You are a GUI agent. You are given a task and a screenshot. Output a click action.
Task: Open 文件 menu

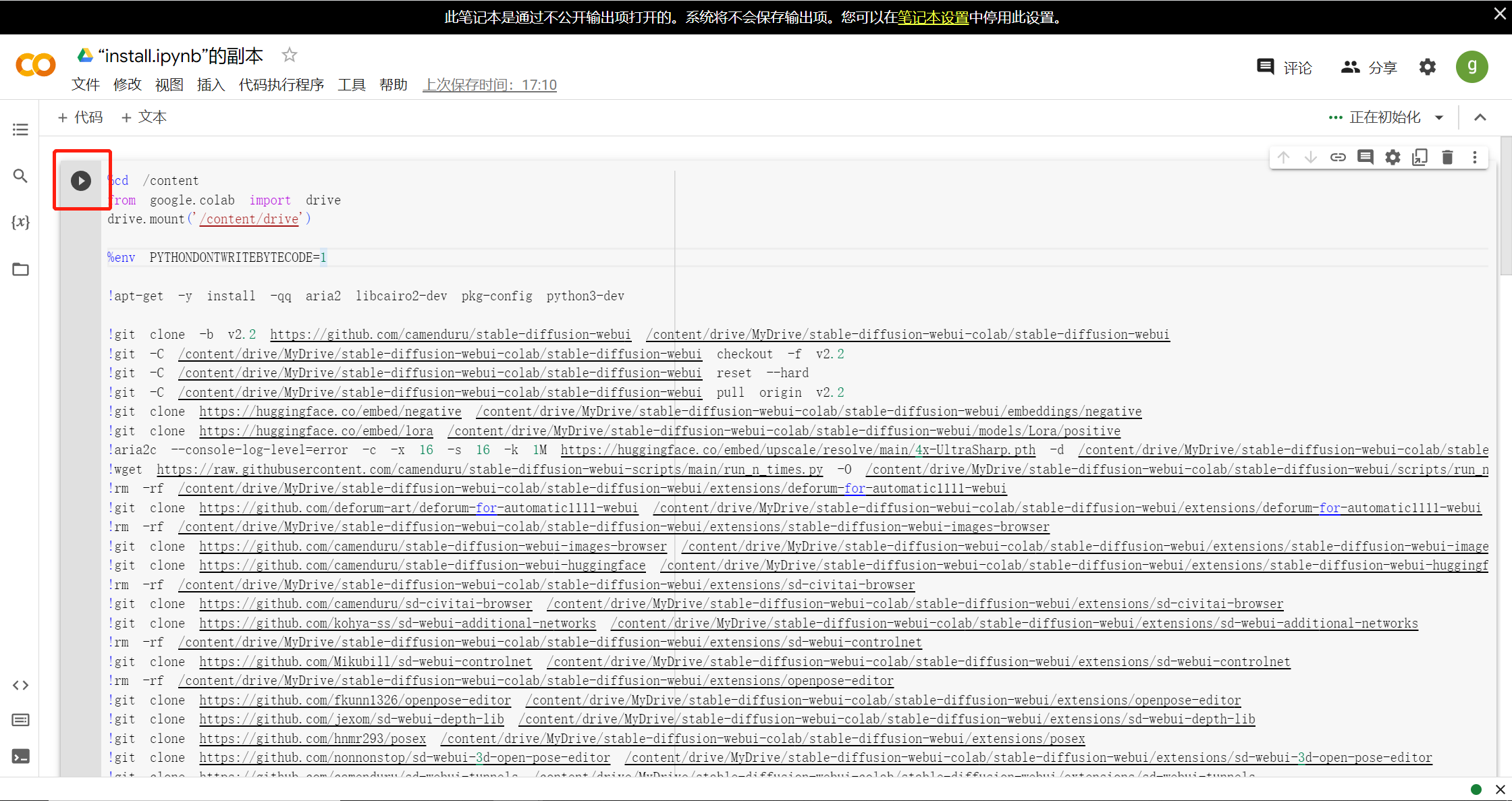coord(86,84)
